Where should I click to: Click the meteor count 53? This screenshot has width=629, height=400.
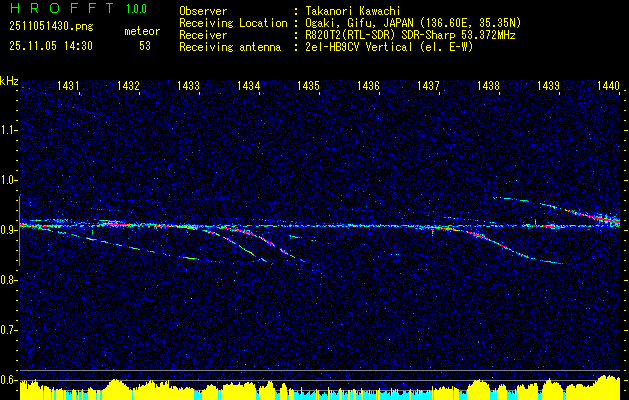click(x=145, y=46)
